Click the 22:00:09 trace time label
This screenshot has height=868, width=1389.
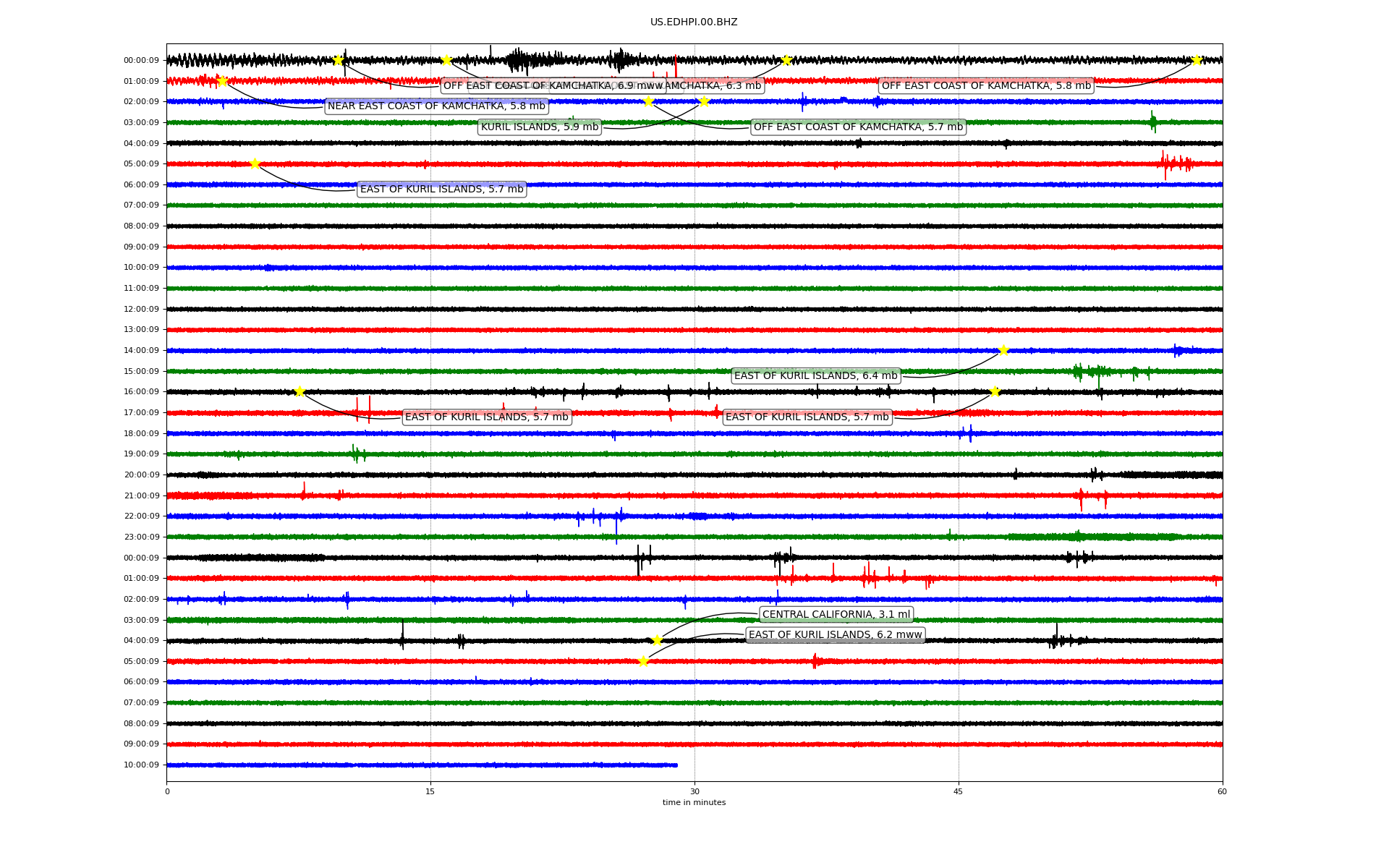[141, 516]
